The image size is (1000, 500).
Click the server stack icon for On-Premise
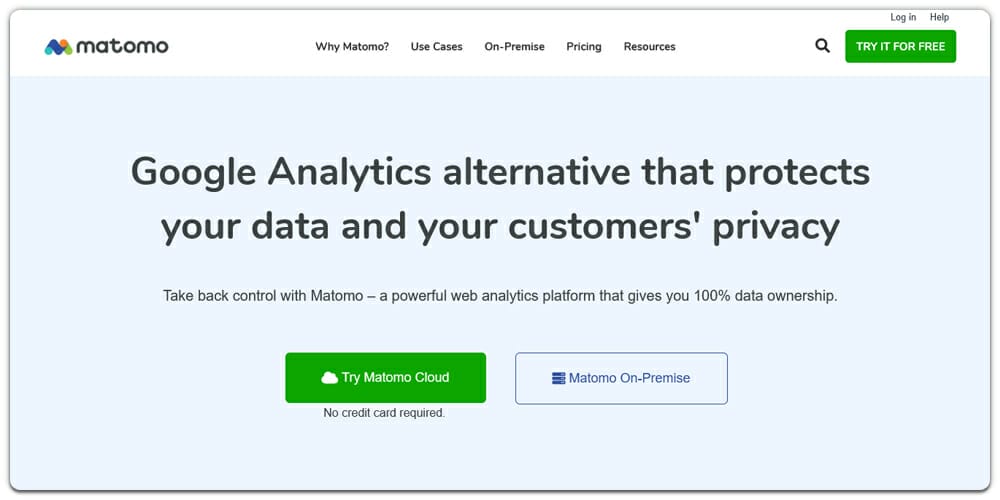[558, 378]
